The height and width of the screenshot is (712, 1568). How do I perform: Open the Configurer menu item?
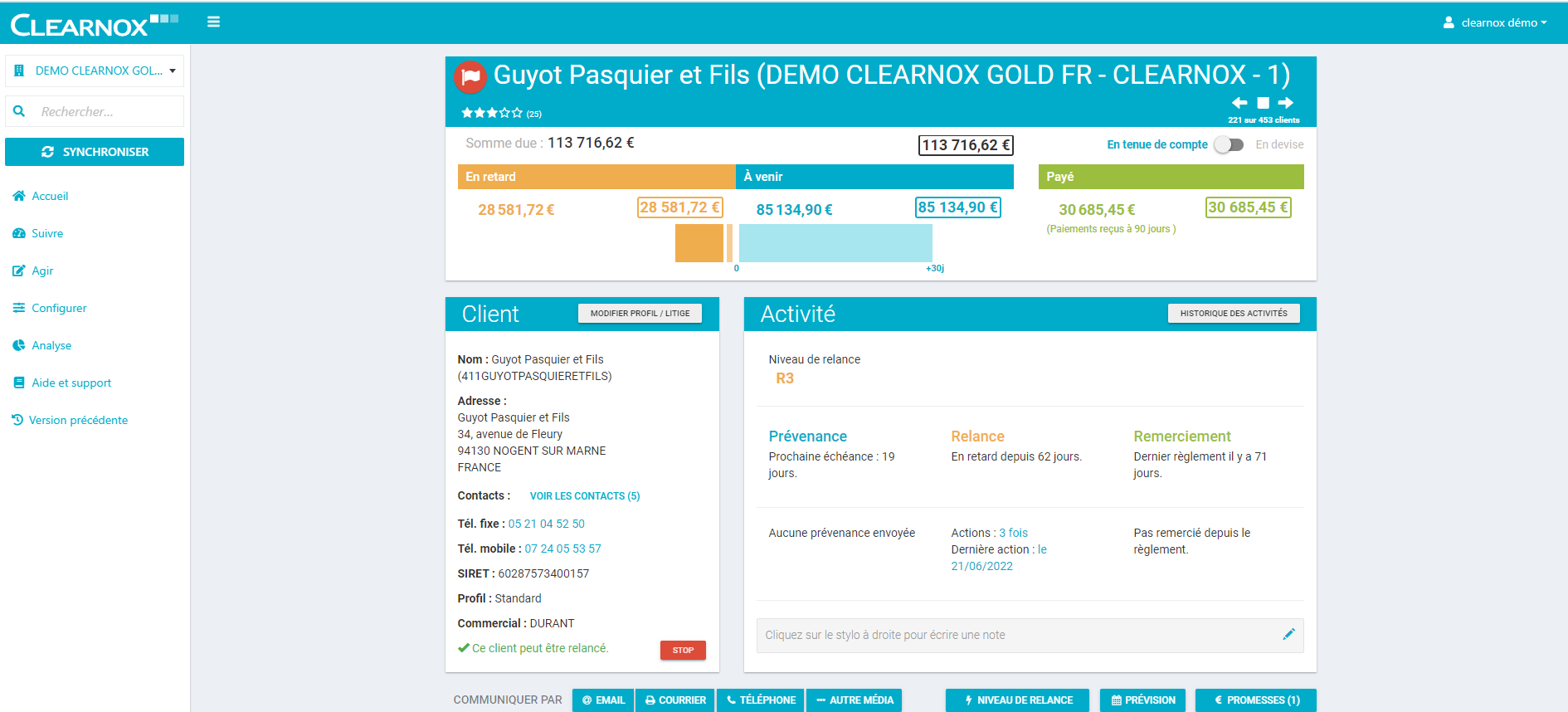[x=50, y=308]
